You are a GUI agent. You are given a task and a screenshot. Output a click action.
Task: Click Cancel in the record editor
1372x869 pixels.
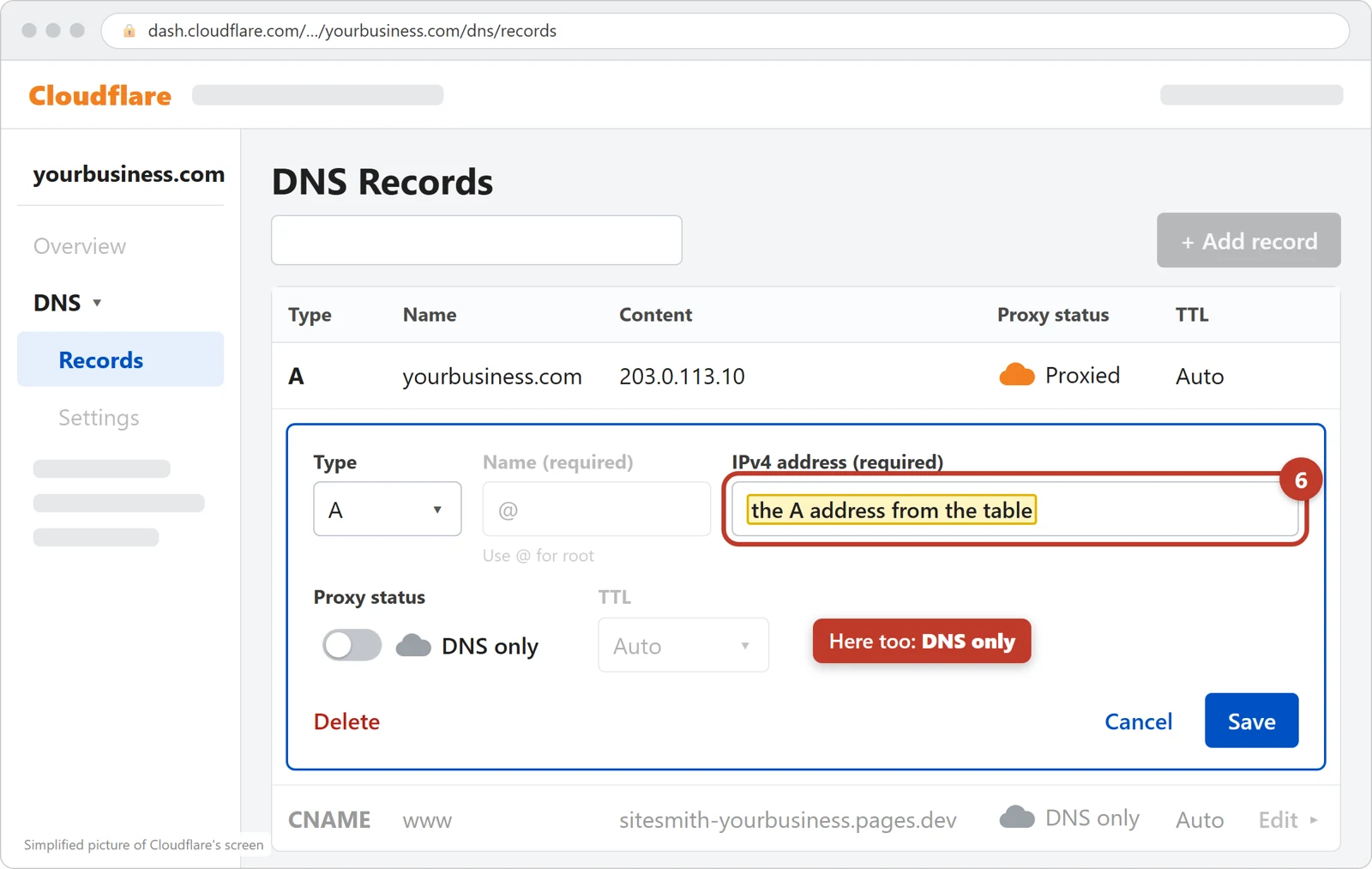(1138, 721)
